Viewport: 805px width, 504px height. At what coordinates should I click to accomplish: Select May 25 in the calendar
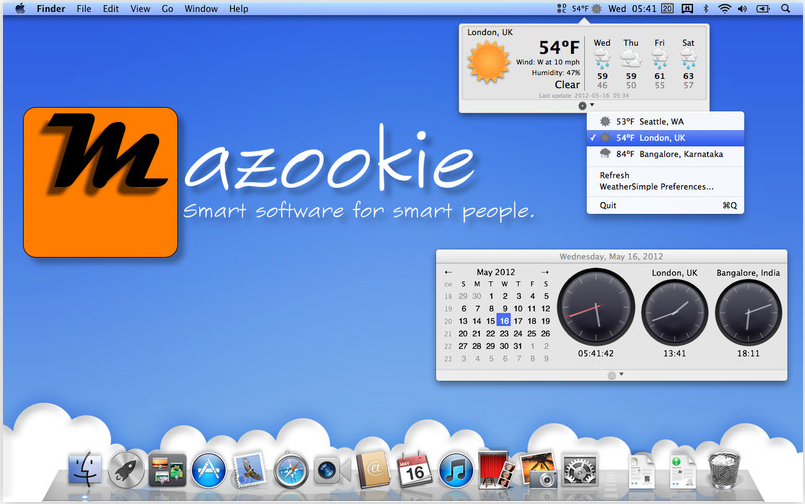pyautogui.click(x=532, y=334)
